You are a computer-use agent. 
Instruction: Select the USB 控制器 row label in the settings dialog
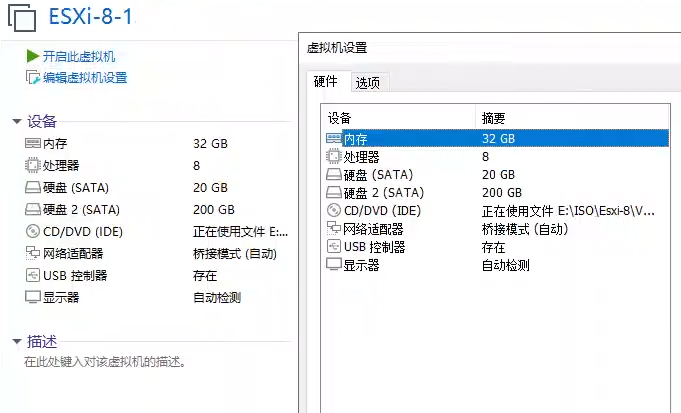[375, 247]
